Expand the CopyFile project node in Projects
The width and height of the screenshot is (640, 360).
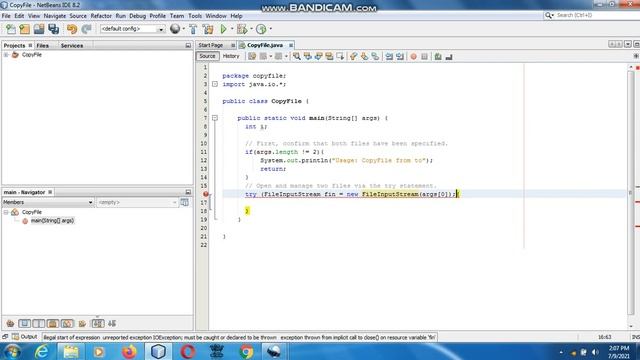(6, 55)
